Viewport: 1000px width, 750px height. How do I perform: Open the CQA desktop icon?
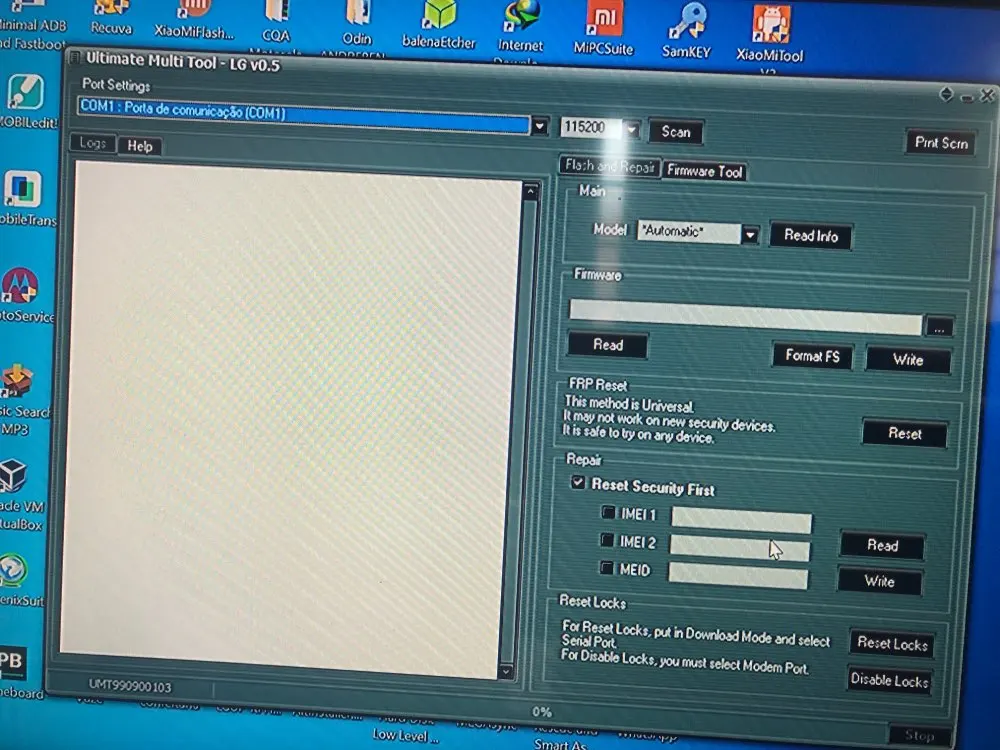[276, 22]
